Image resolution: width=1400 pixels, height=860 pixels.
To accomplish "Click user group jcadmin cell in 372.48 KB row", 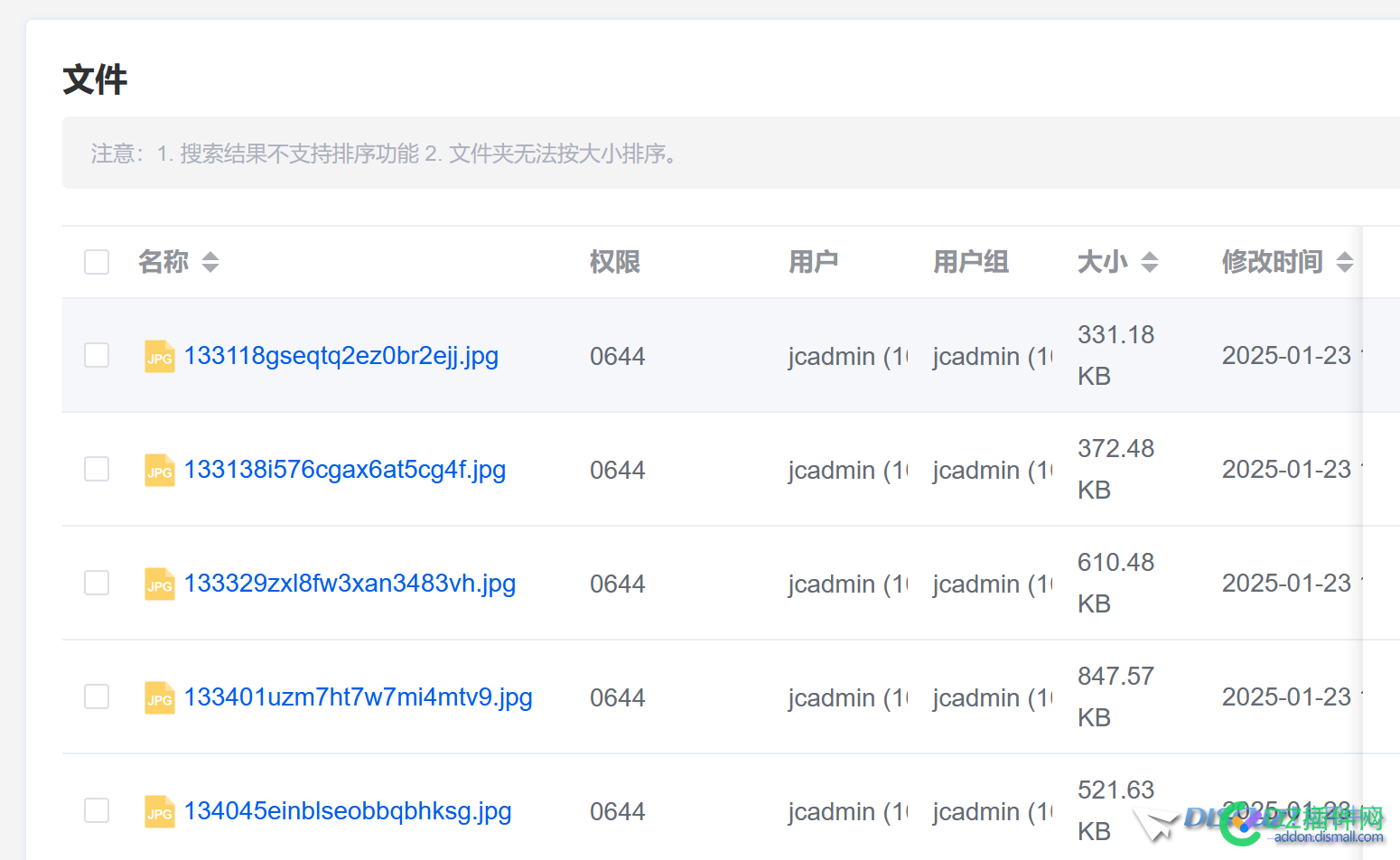I will (x=993, y=471).
